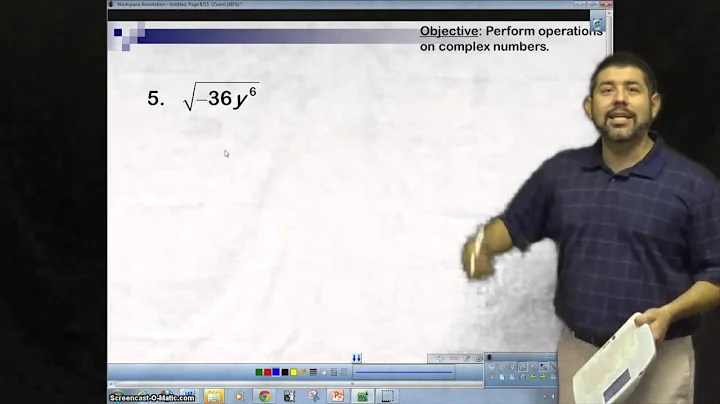Select the red pen color swatch
The width and height of the screenshot is (720, 404).
pyautogui.click(x=267, y=372)
